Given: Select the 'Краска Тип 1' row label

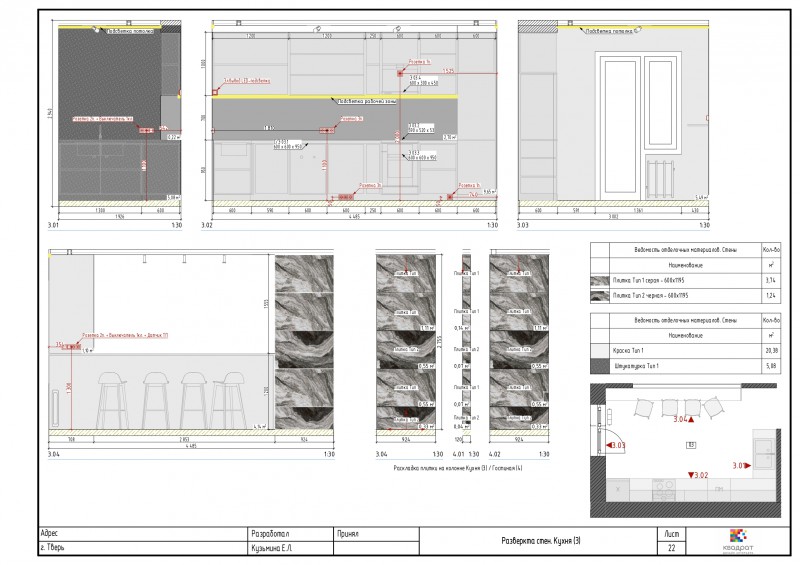Looking at the screenshot, I should point(628,351).
